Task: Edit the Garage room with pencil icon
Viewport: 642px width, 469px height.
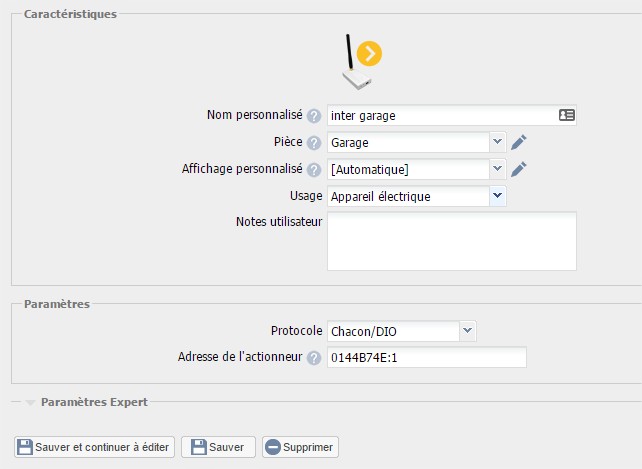Action: point(518,143)
